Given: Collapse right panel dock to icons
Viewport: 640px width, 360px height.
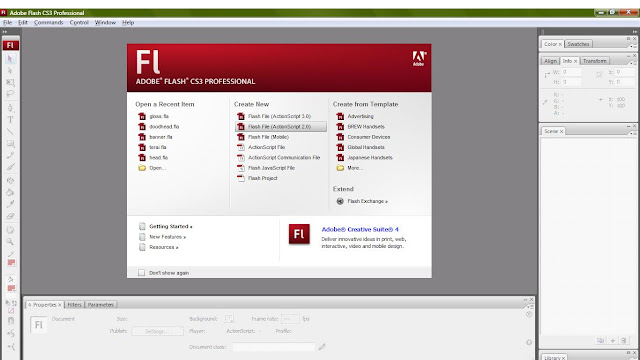Looking at the screenshot, I should tap(635, 31).
